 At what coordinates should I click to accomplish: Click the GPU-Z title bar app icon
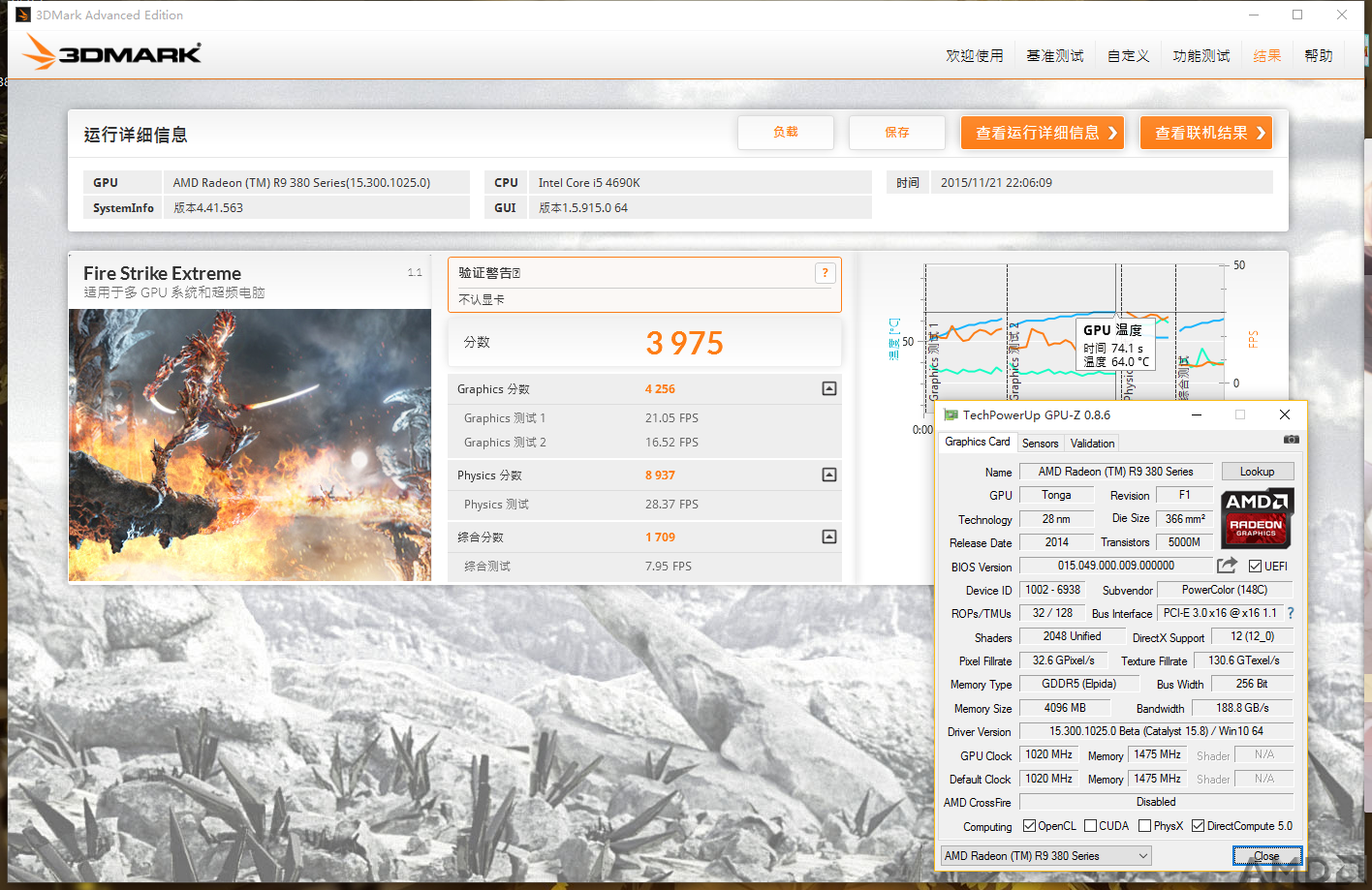pos(951,414)
